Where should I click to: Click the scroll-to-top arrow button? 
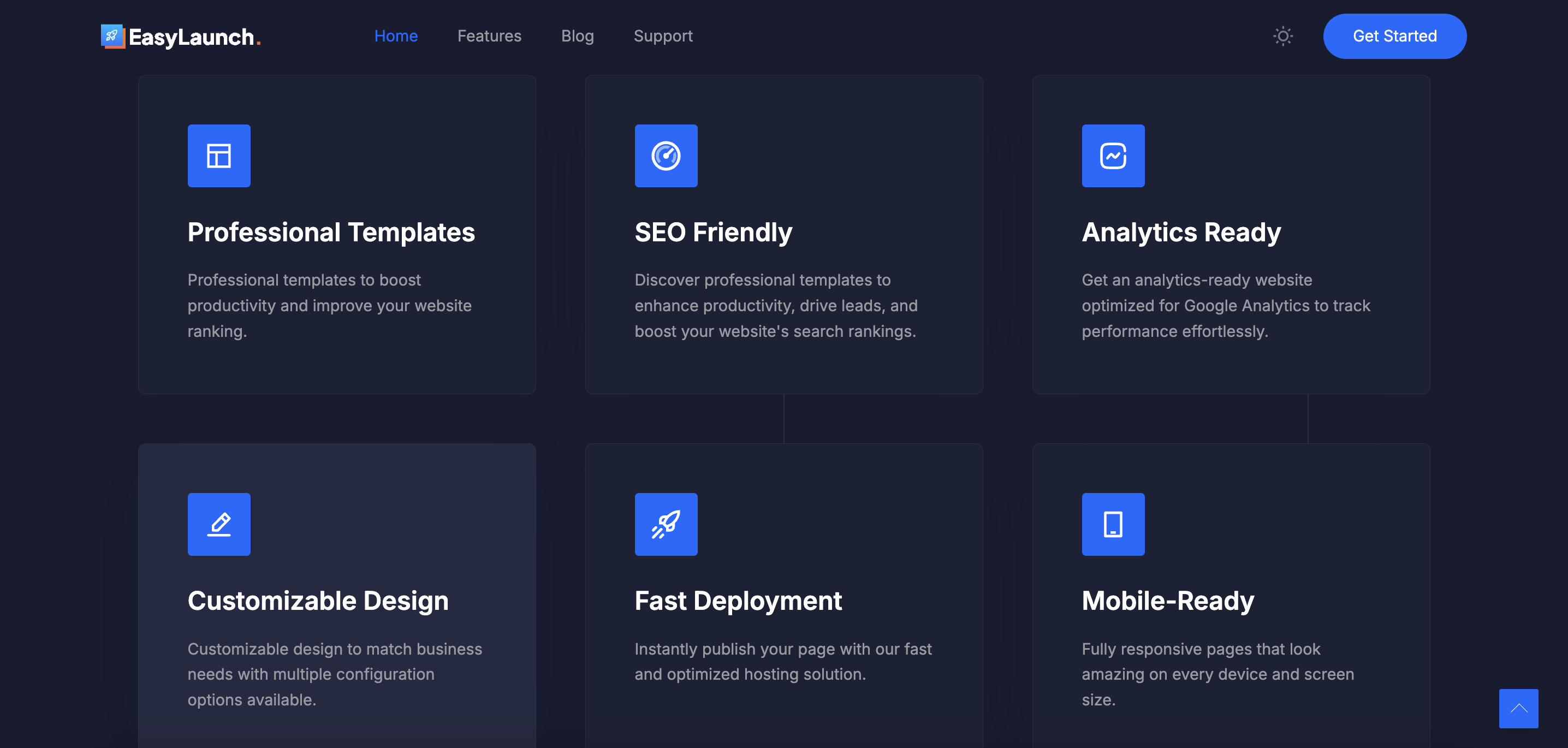(1518, 708)
